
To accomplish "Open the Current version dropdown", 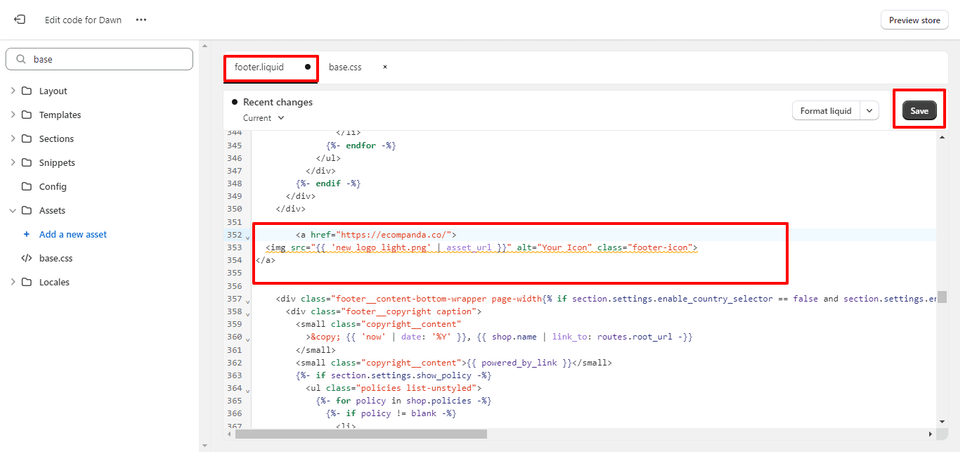I will click(263, 118).
